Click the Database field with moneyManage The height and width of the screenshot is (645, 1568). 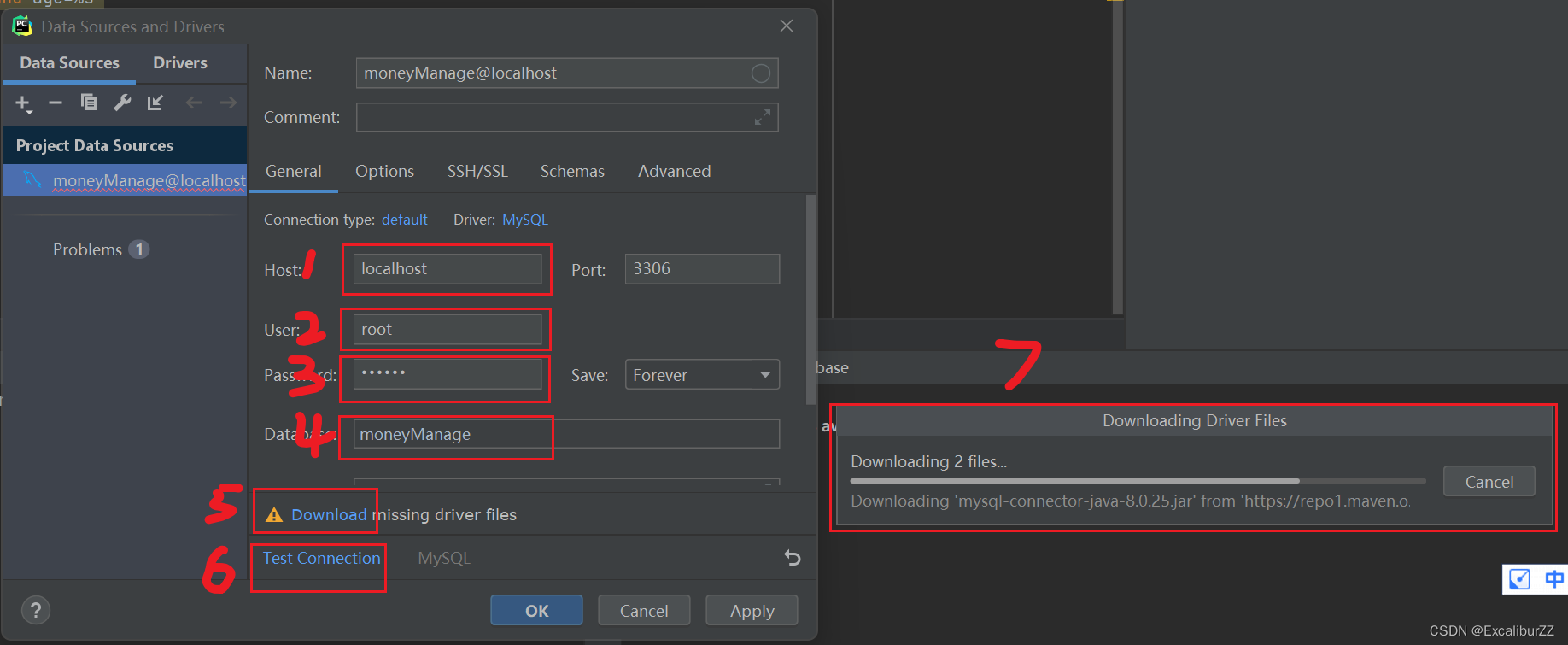coord(566,434)
